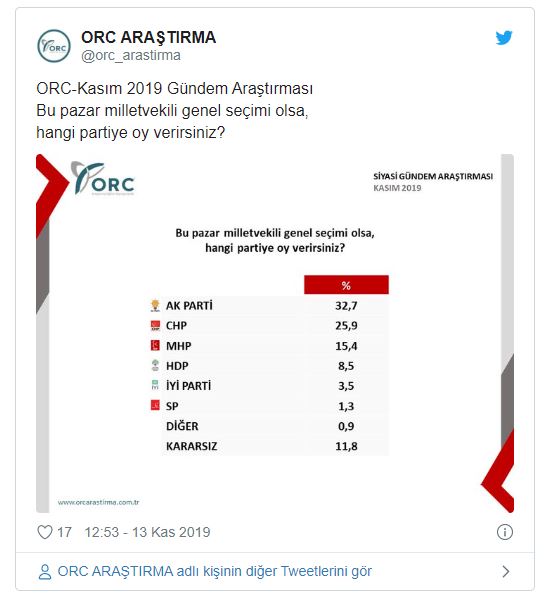This screenshot has height=597, width=549.
Task: Click the CHP party logo
Action: pos(155,326)
